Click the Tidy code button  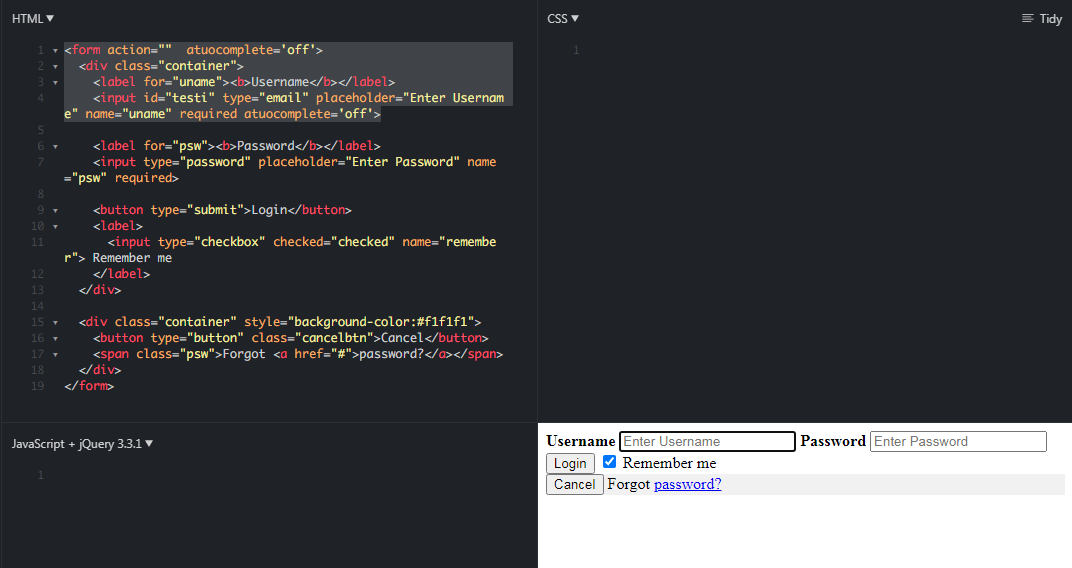[x=1042, y=18]
